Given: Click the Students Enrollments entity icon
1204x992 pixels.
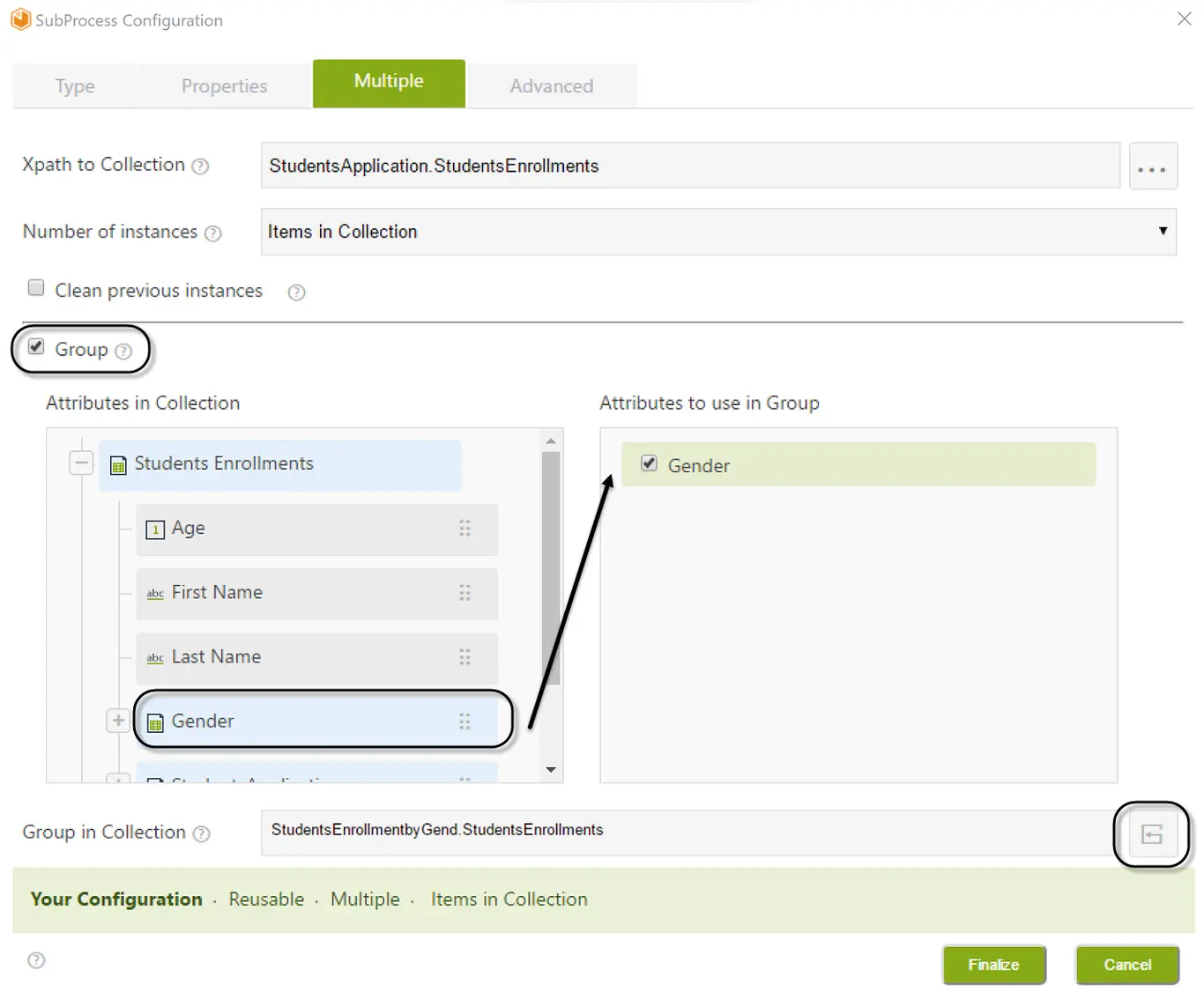Looking at the screenshot, I should pyautogui.click(x=118, y=465).
